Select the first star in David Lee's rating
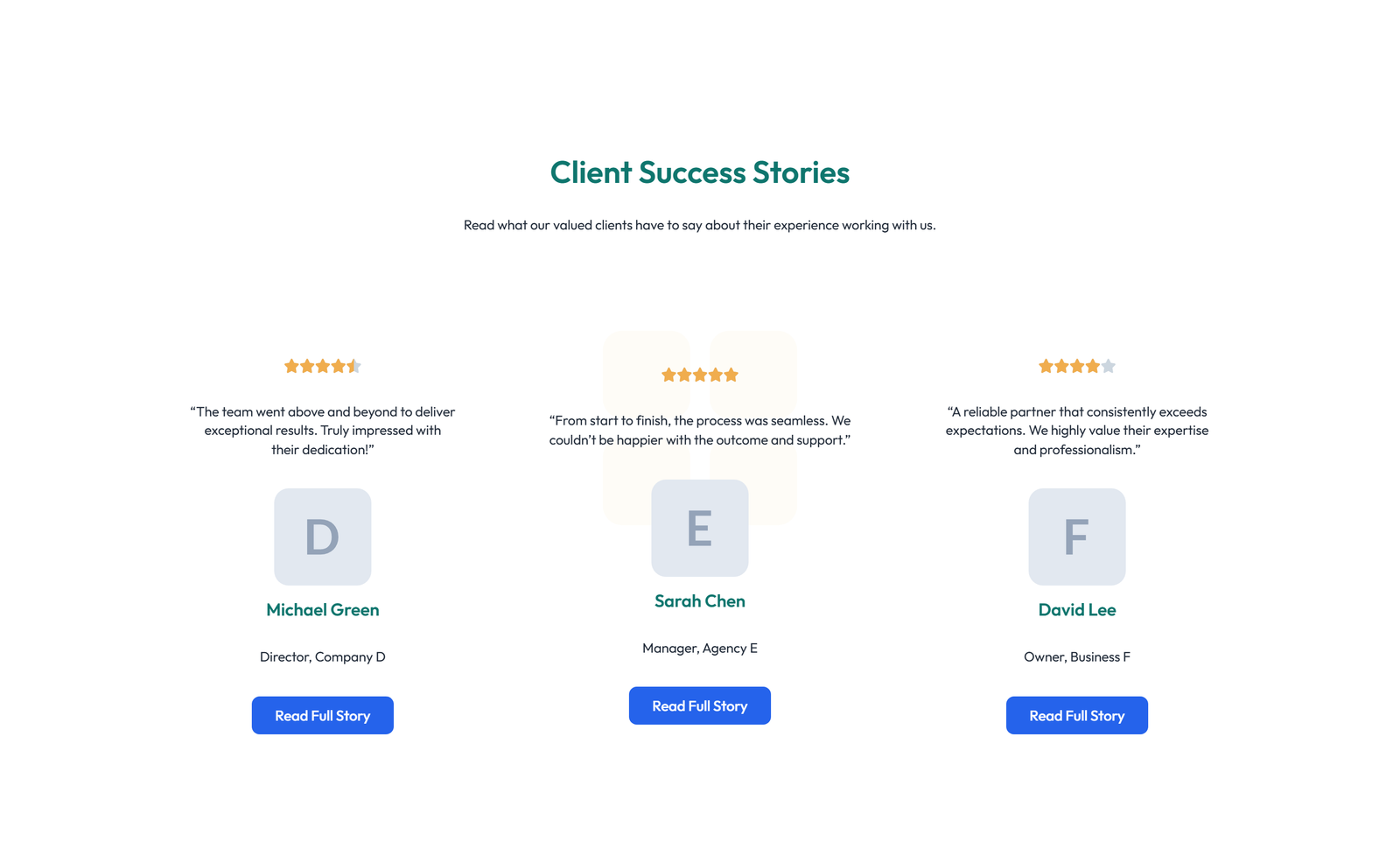Image resolution: width=1400 pixels, height=856 pixels. [1046, 366]
